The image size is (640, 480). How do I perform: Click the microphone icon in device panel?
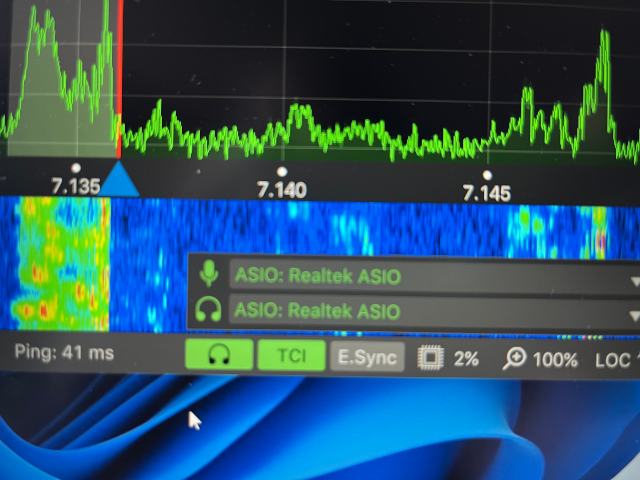click(209, 273)
